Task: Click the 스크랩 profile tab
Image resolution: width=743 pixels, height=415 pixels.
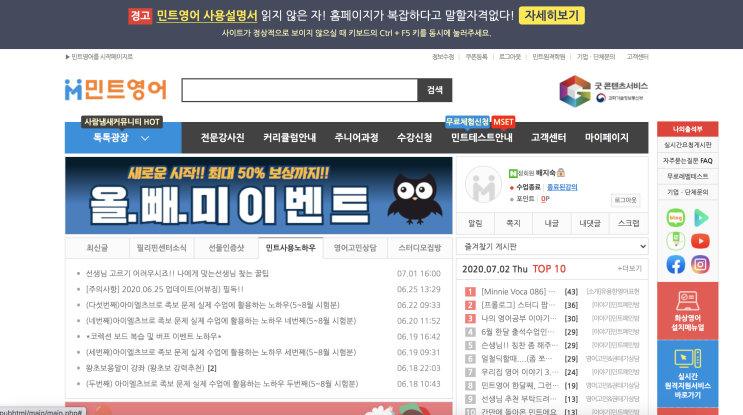Action: point(628,223)
